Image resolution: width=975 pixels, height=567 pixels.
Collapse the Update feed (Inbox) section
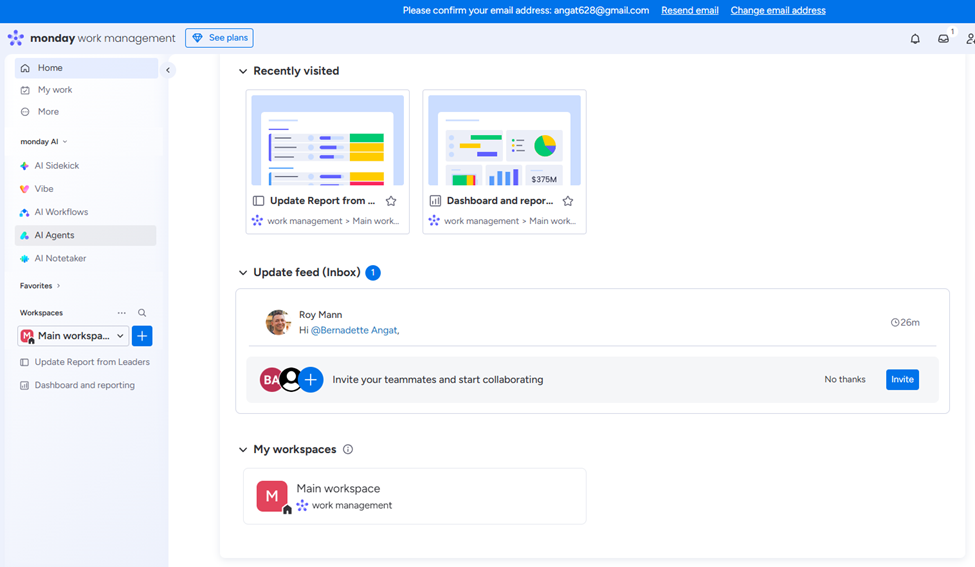[243, 272]
